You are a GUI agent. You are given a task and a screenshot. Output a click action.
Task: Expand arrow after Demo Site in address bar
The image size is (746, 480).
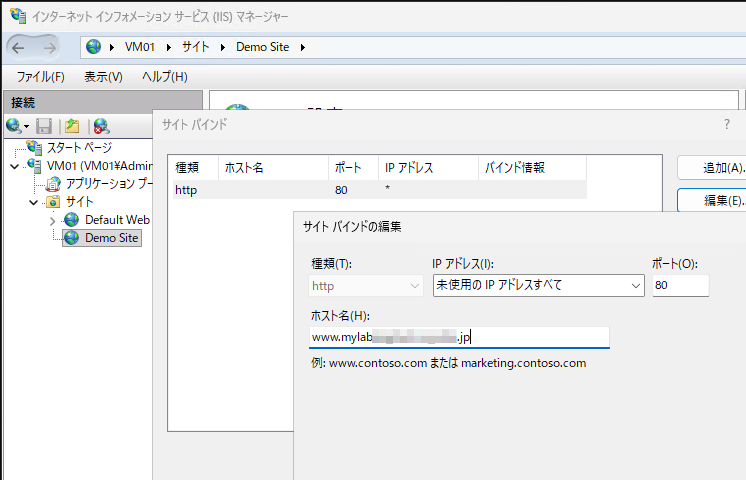coord(303,47)
